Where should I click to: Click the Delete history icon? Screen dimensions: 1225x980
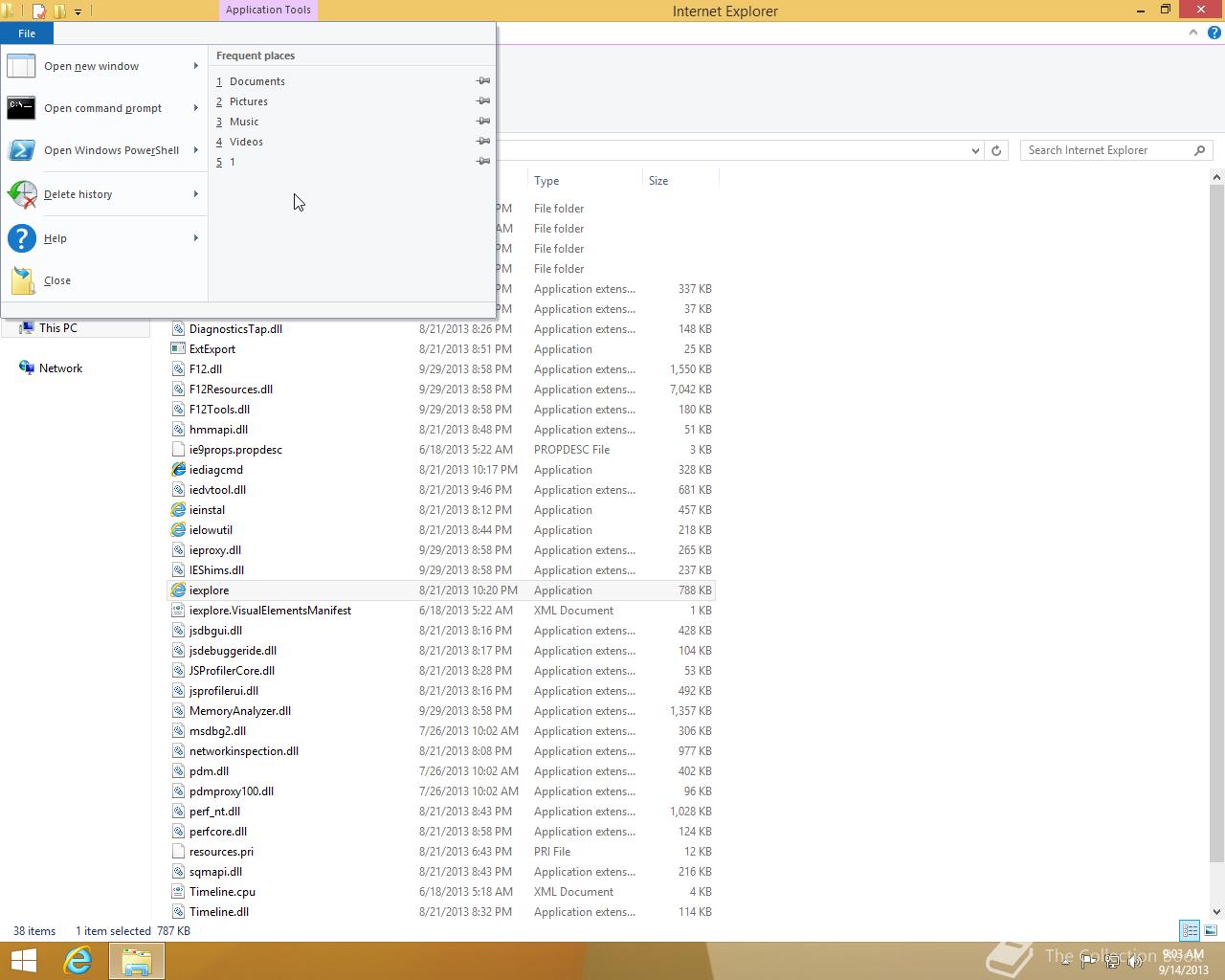pos(21,194)
